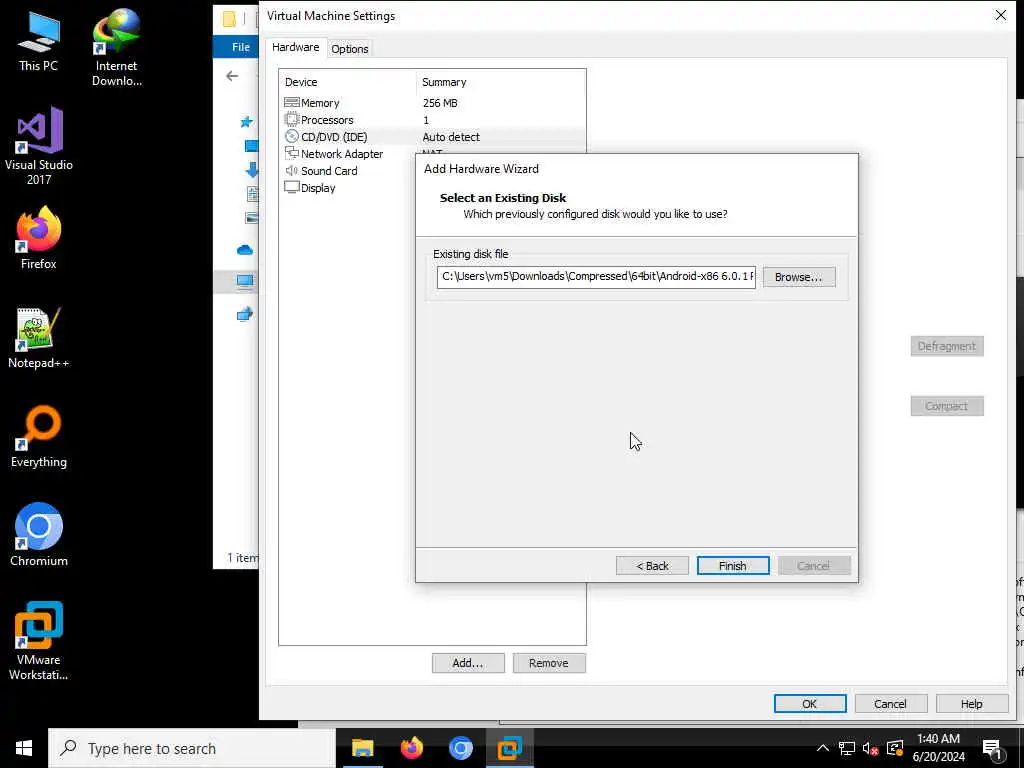Switch to VMware Workstation taskbar button
This screenshot has width=1024, height=768.
click(x=509, y=748)
